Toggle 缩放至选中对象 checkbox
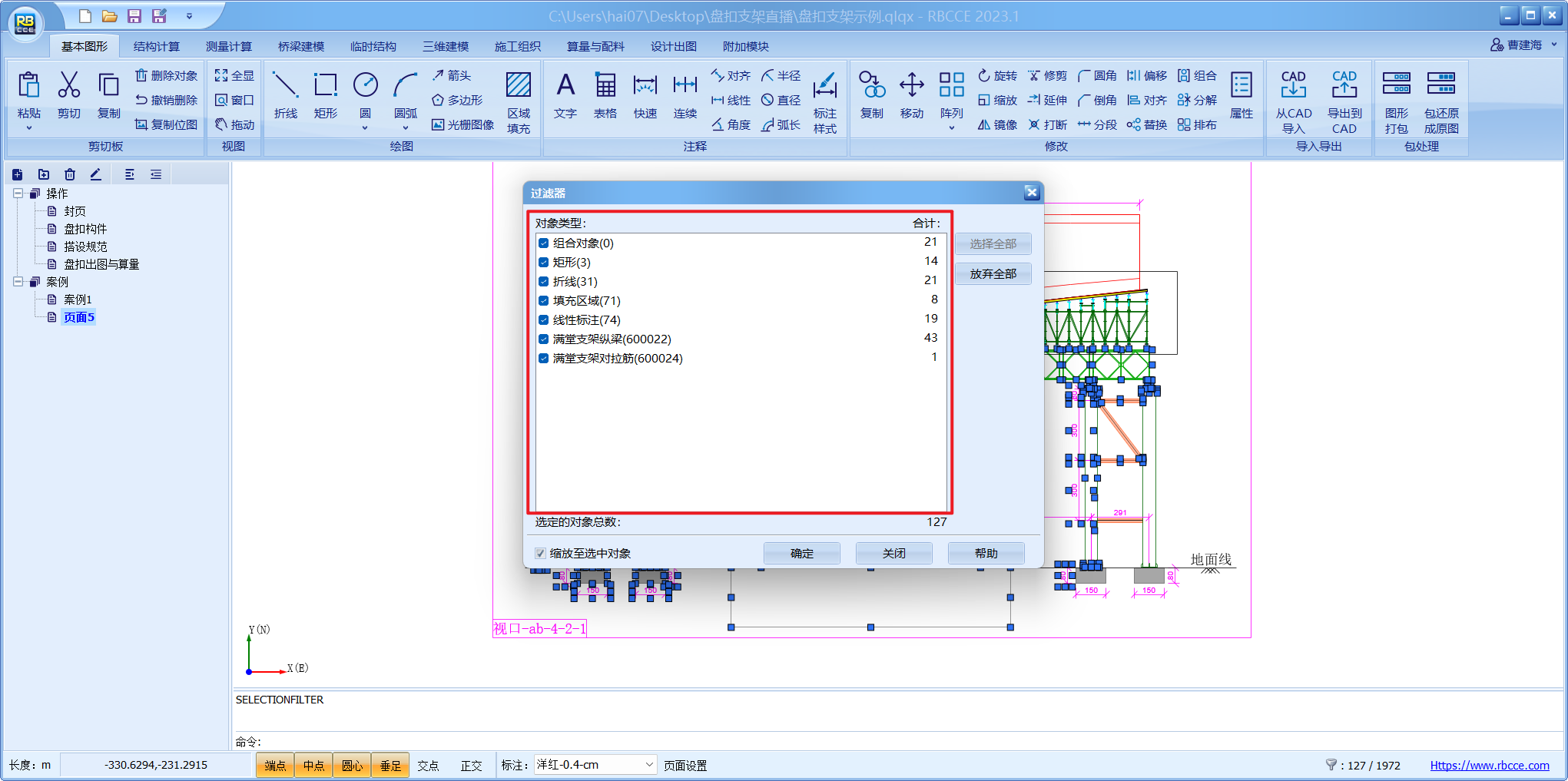 541,554
